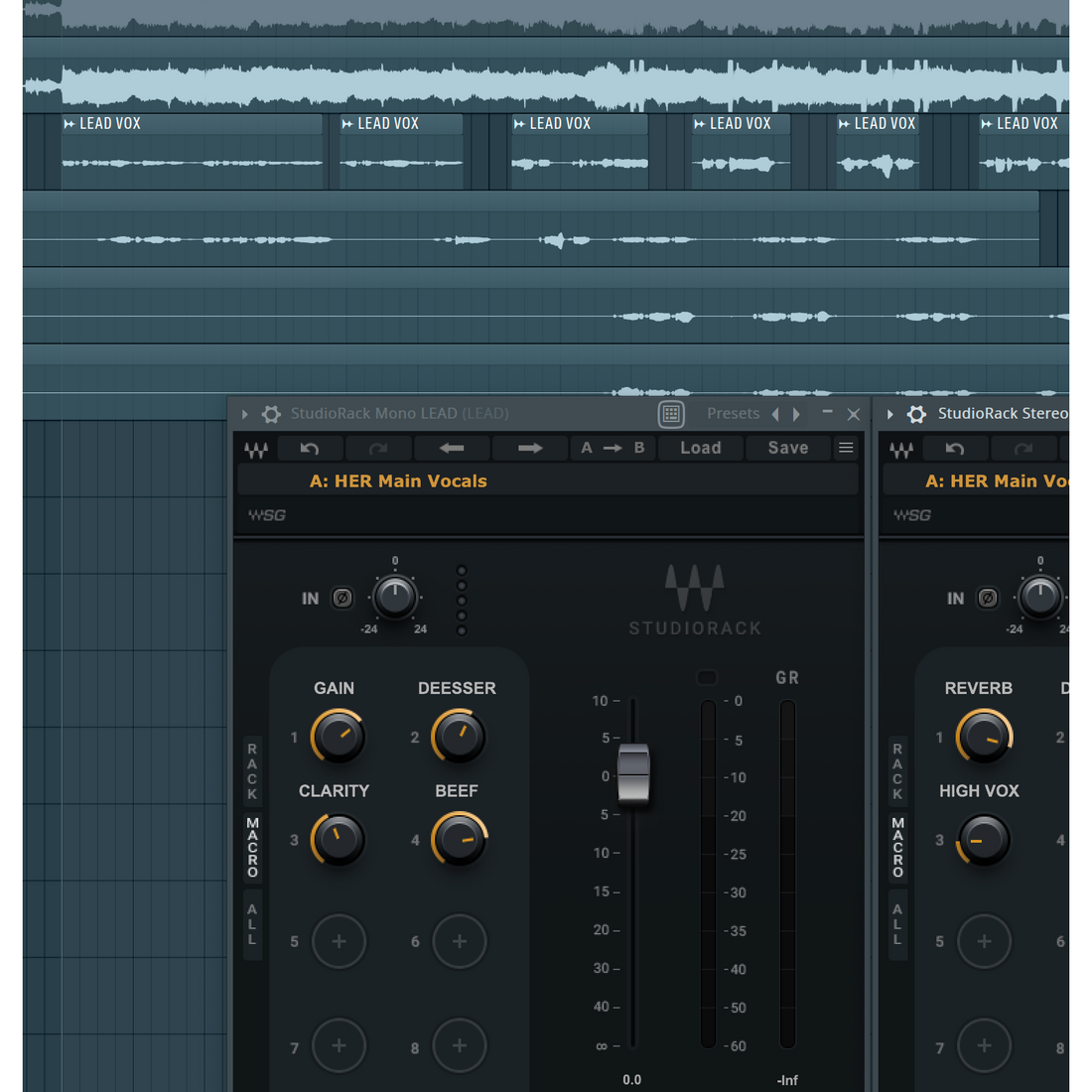Click the clip indicator above the output meter

tap(706, 678)
